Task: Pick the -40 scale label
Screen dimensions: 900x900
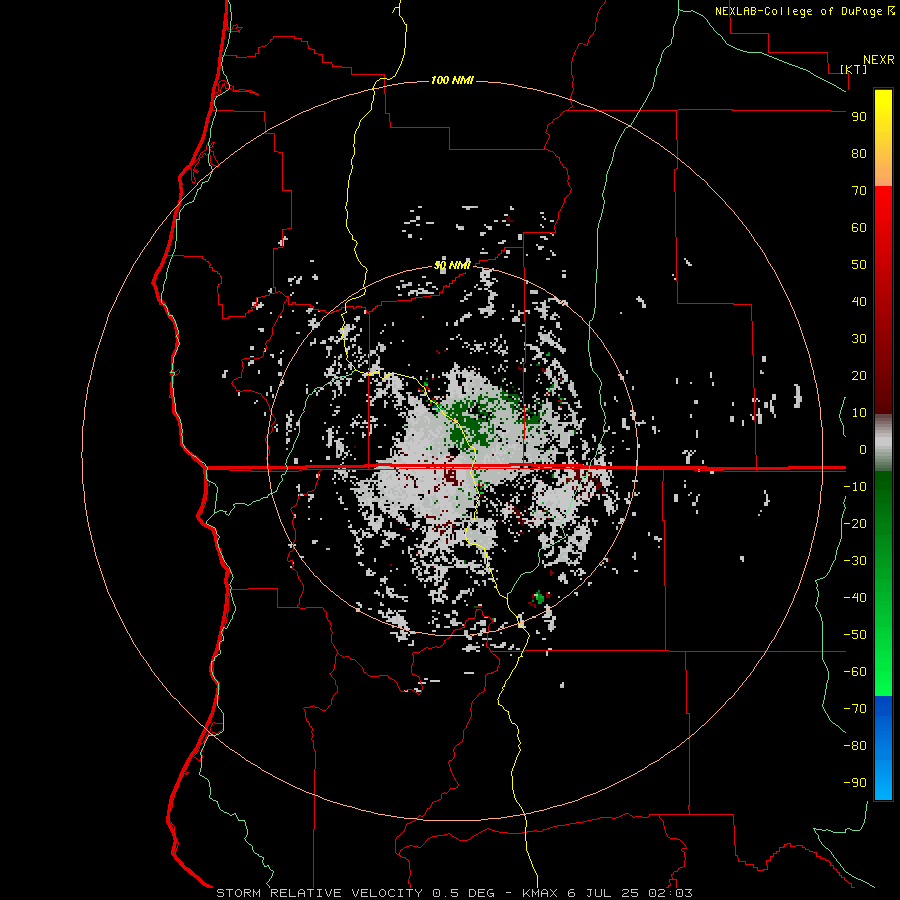Action: point(855,598)
